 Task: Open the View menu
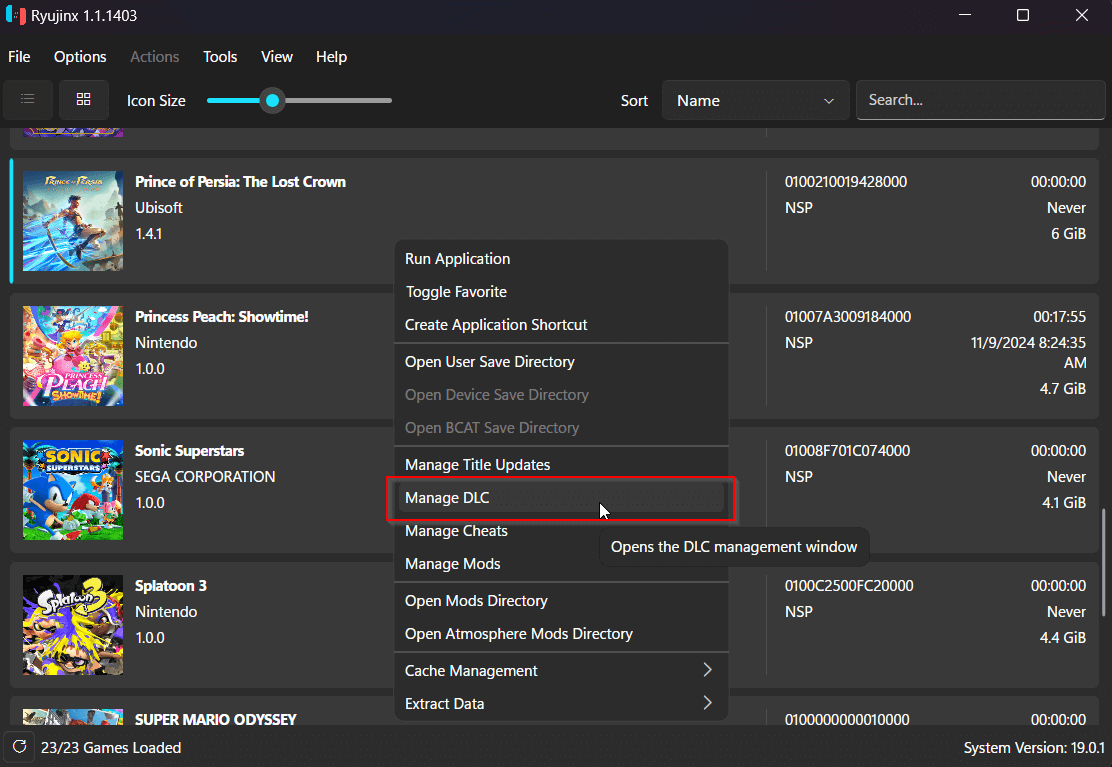277,57
